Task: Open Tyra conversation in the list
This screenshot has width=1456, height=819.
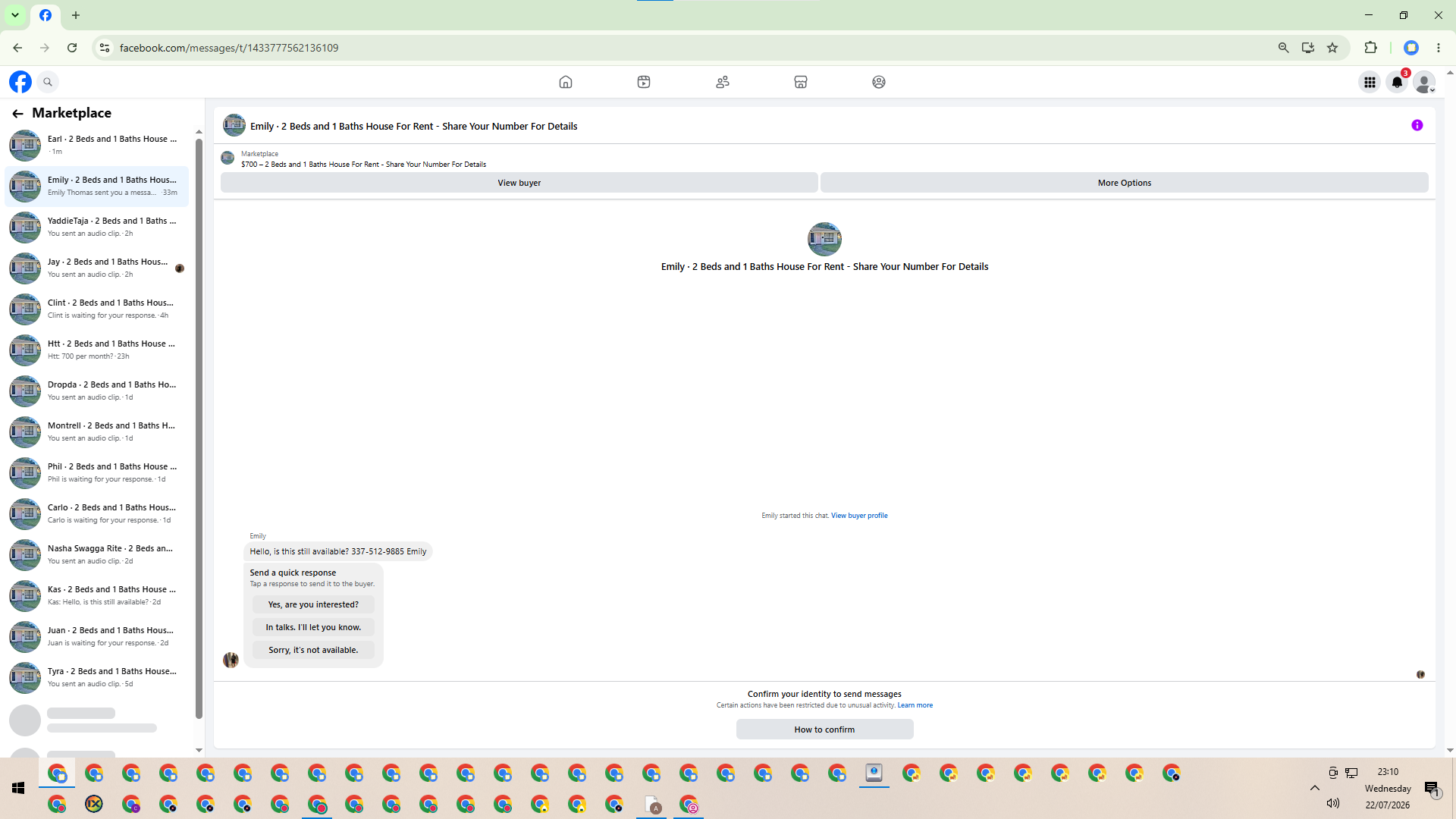Action: point(97,678)
